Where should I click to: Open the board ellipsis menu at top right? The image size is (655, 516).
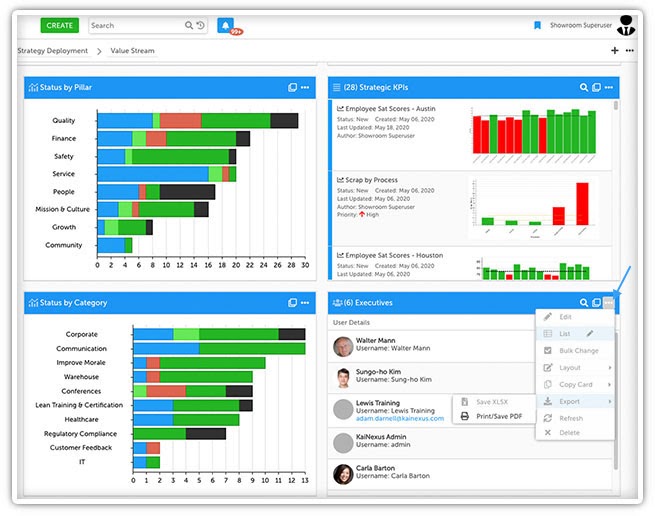coord(630,51)
